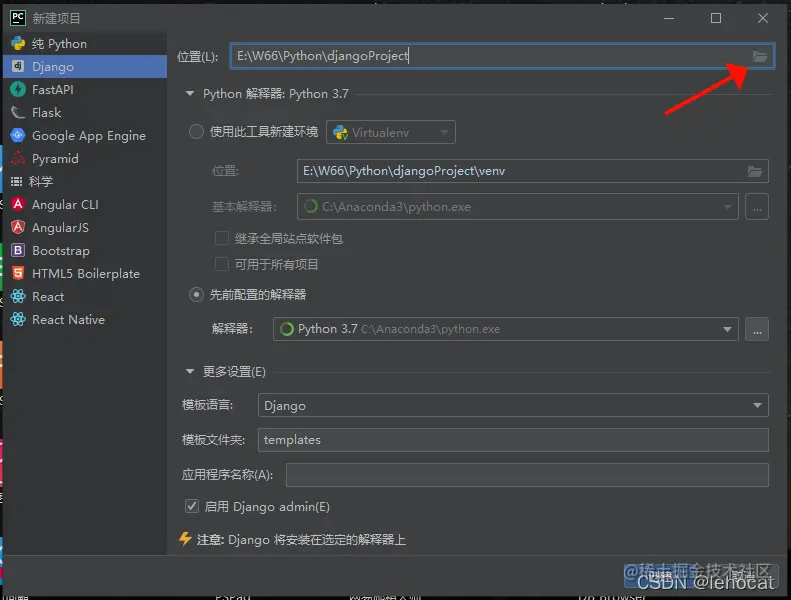Select the Pure Python project icon
The width and height of the screenshot is (791, 600).
[x=18, y=44]
